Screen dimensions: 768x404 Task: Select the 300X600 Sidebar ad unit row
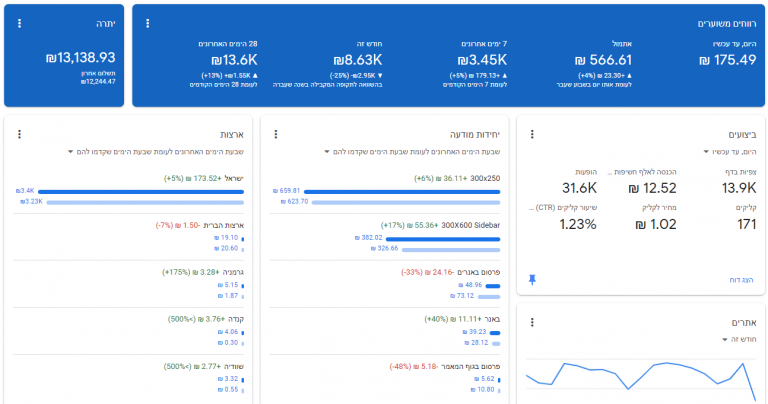pos(385,237)
